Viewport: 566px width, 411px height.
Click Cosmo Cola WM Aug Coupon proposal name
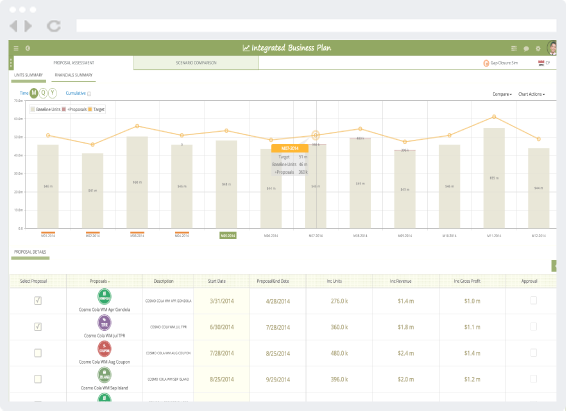(104, 362)
